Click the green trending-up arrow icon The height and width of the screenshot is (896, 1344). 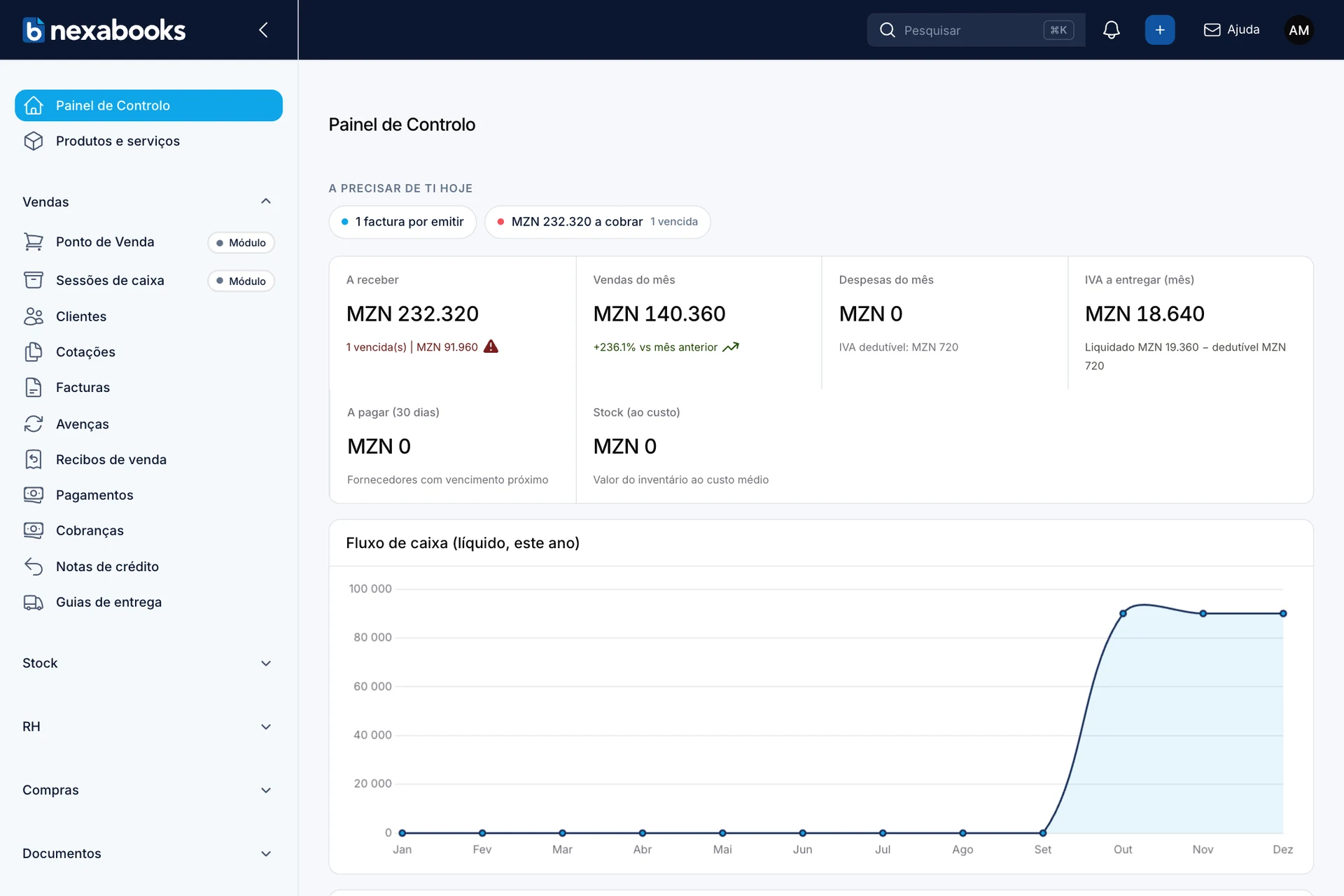[x=731, y=347]
